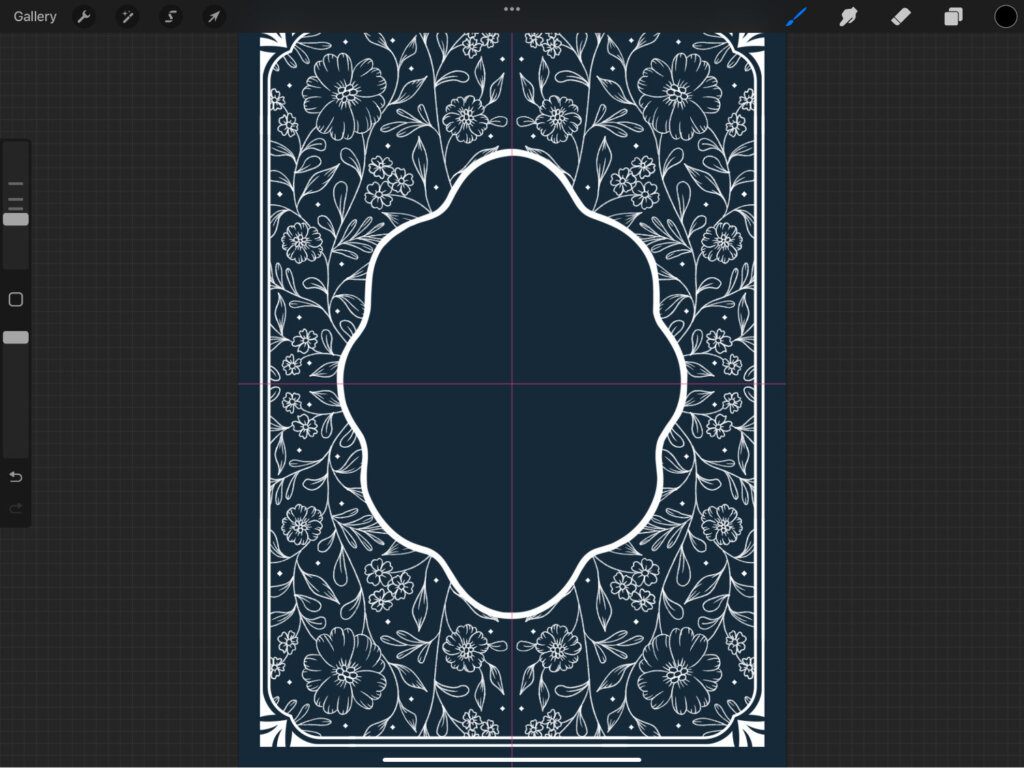Tap the large flower in canvas bottom-right

point(680,670)
